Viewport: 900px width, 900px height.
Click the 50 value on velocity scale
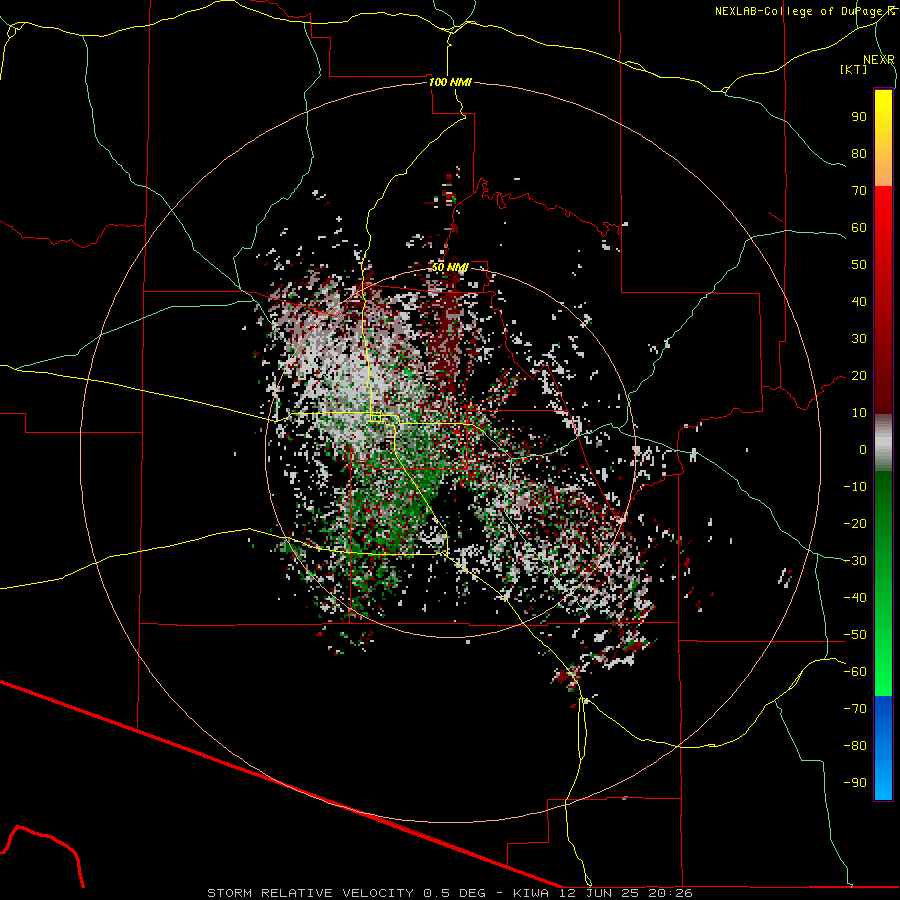(859, 265)
